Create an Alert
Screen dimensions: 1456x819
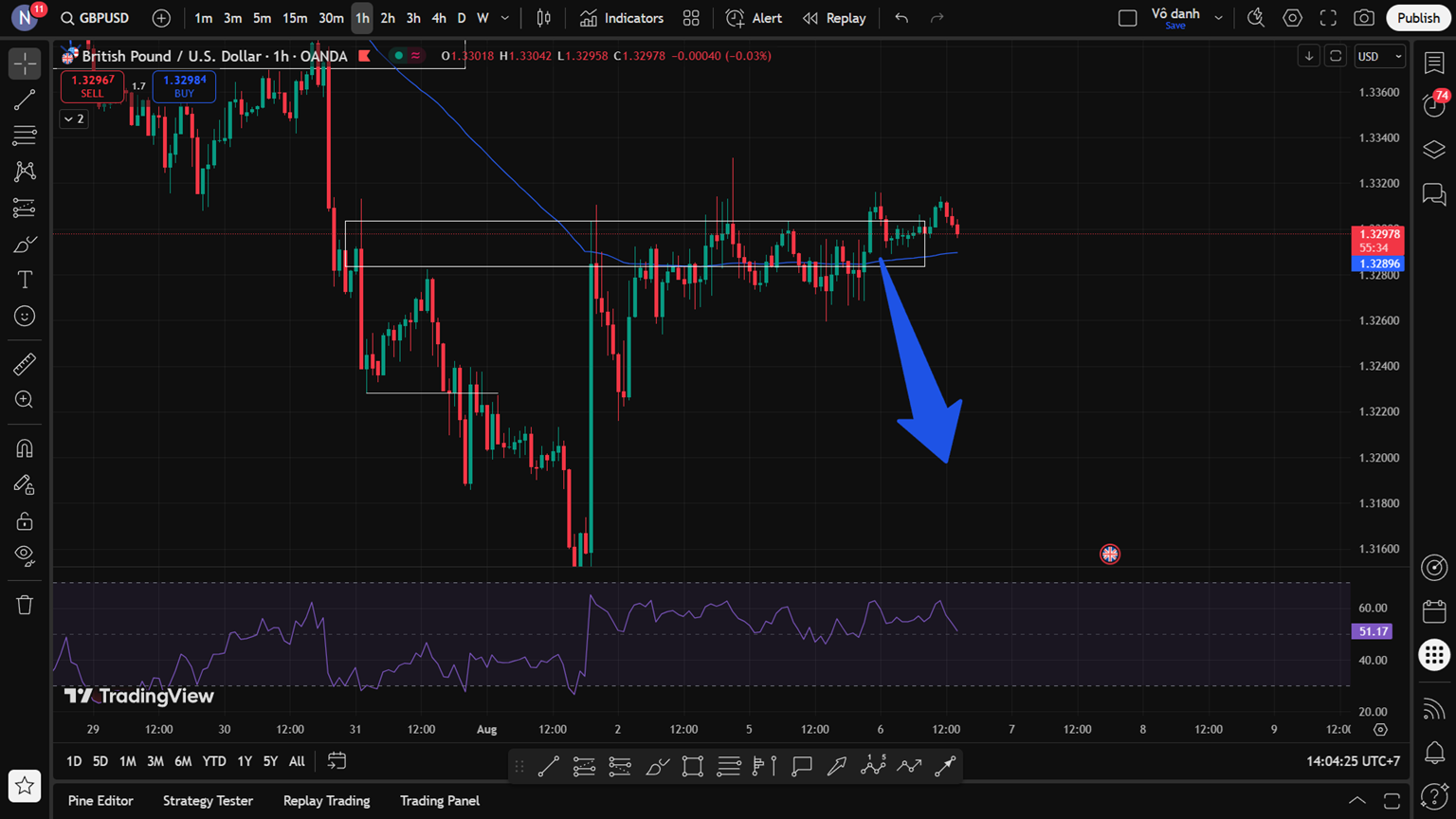click(754, 18)
